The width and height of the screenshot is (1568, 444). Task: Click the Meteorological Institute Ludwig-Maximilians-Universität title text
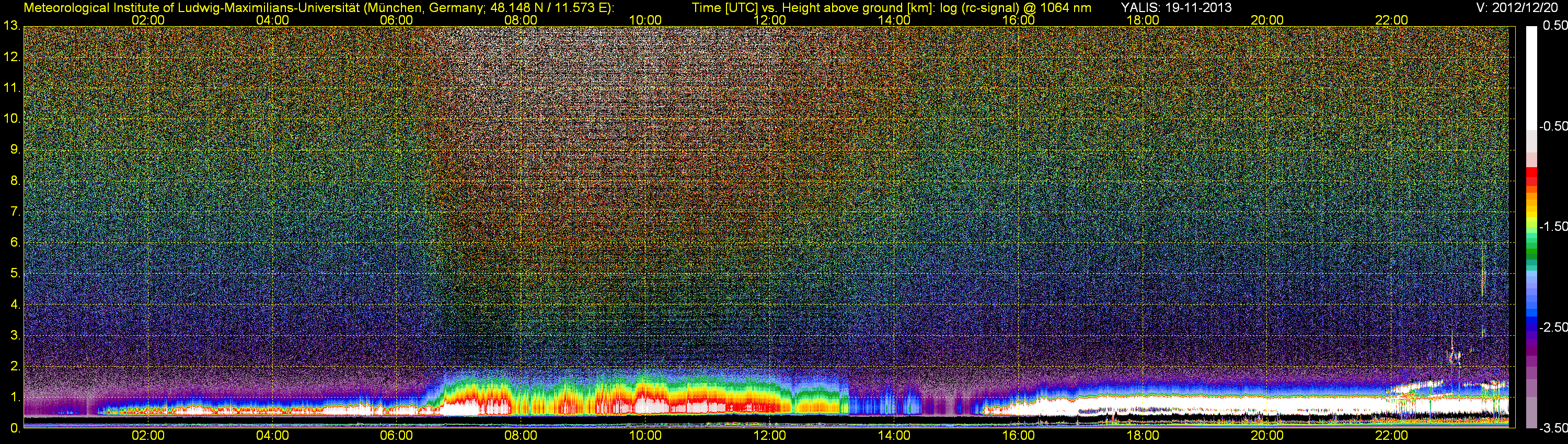318,7
